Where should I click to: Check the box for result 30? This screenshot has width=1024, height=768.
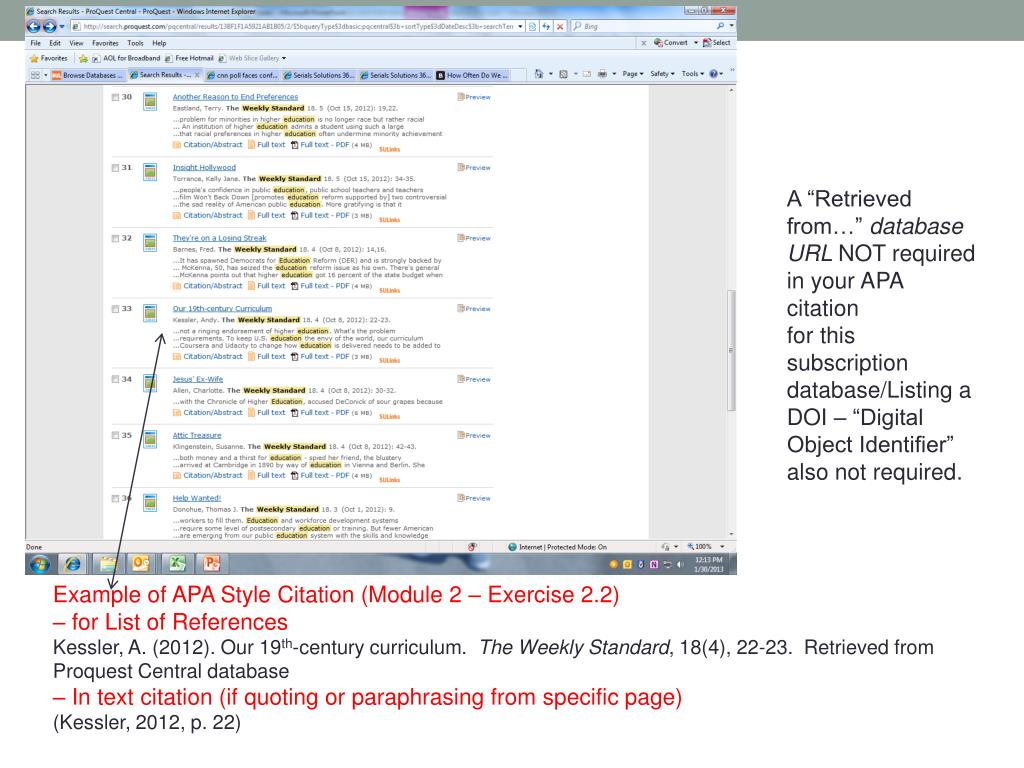[116, 97]
